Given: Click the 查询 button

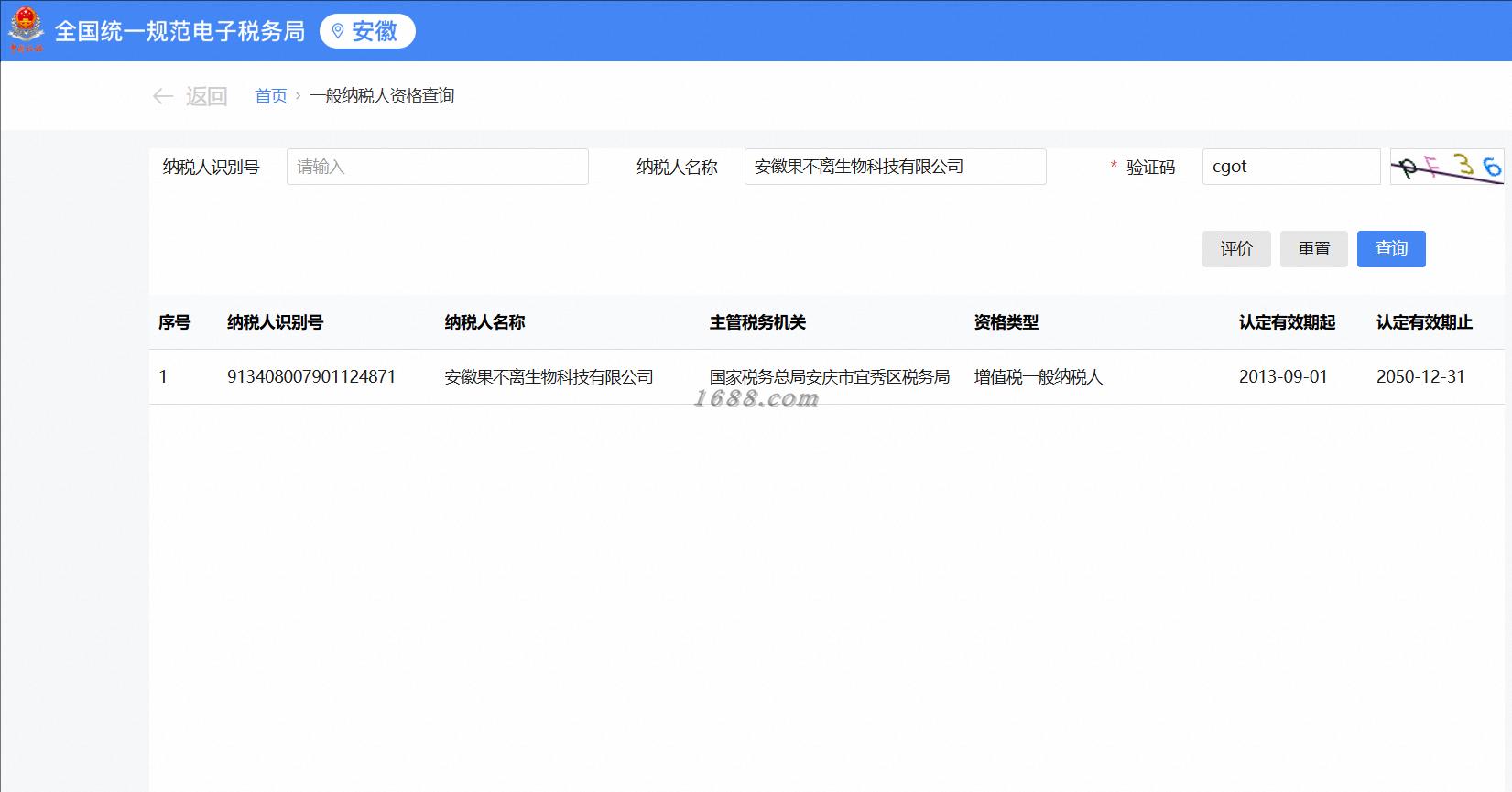Looking at the screenshot, I should pyautogui.click(x=1391, y=249).
